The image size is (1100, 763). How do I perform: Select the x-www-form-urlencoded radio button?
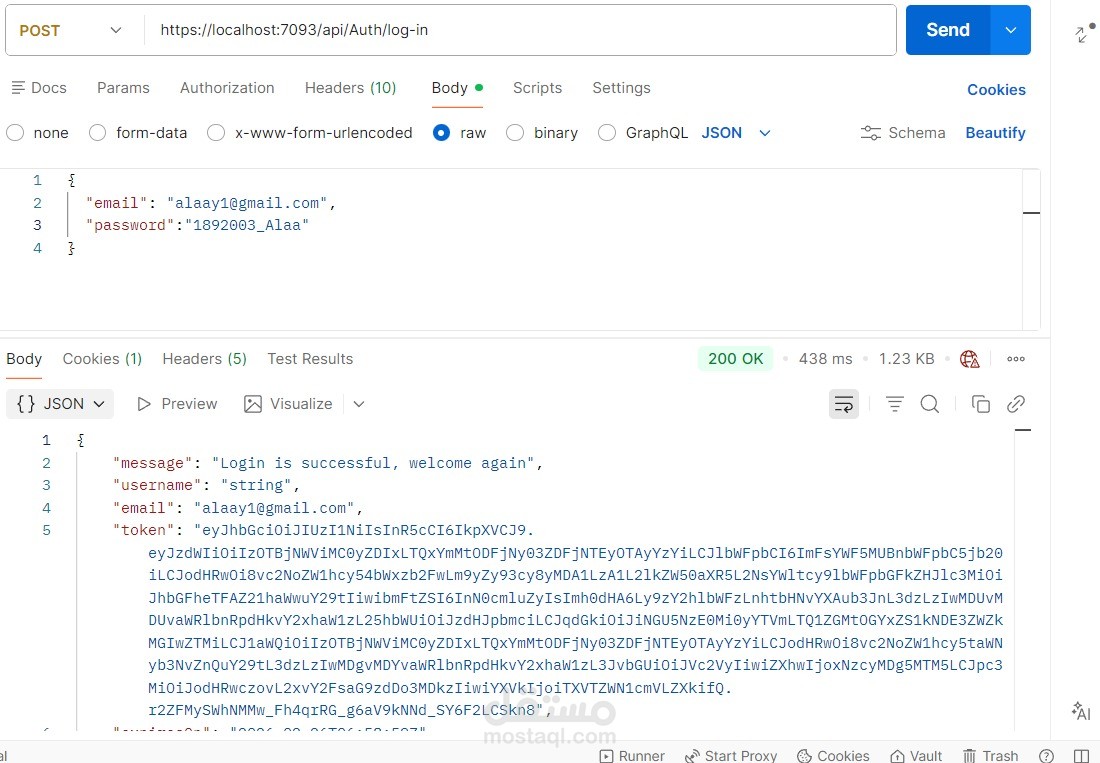pos(216,133)
